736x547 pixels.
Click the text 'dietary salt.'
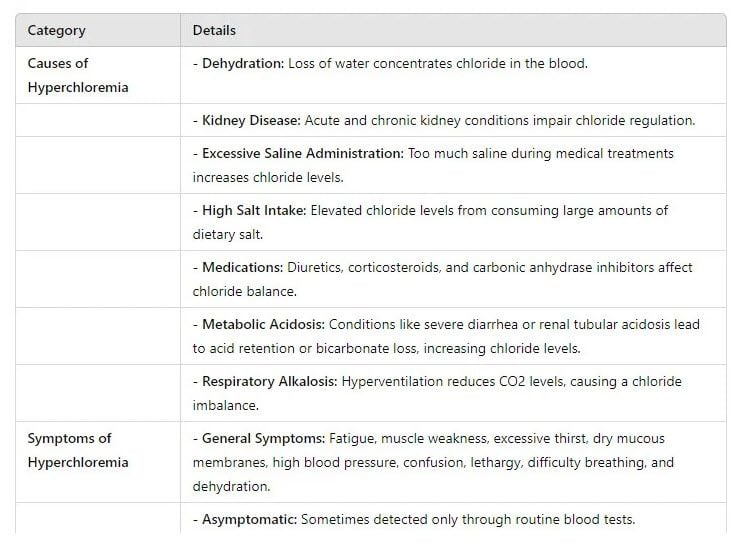click(228, 234)
